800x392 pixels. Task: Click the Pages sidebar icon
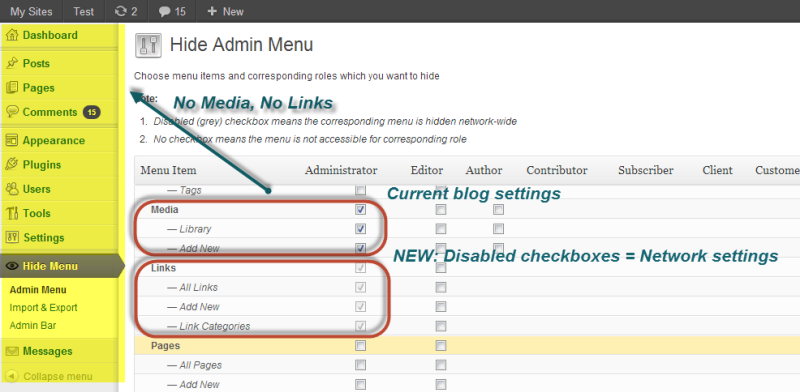tap(12, 88)
